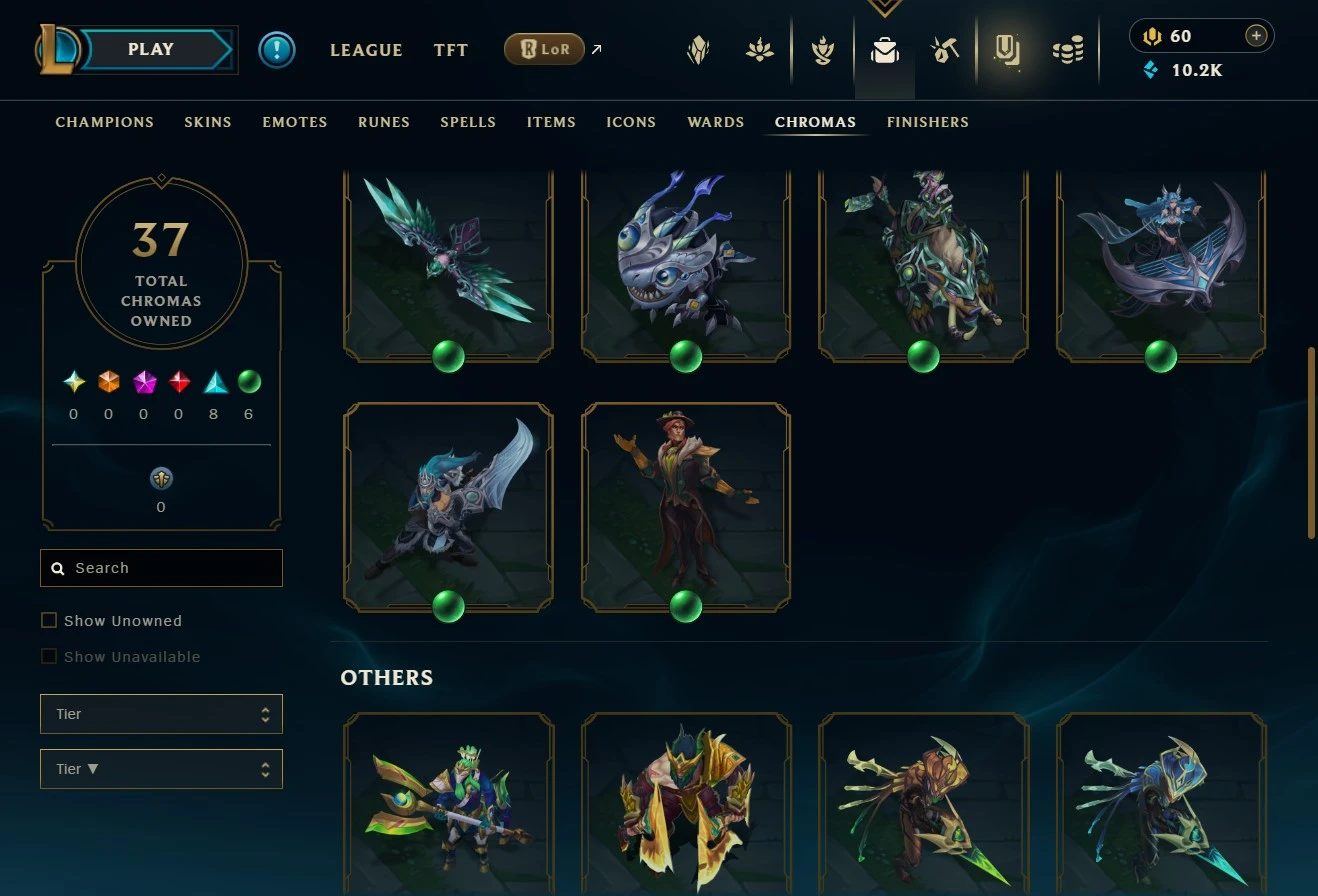Go to the Finishers tab
This screenshot has height=896, width=1318.
[x=928, y=122]
